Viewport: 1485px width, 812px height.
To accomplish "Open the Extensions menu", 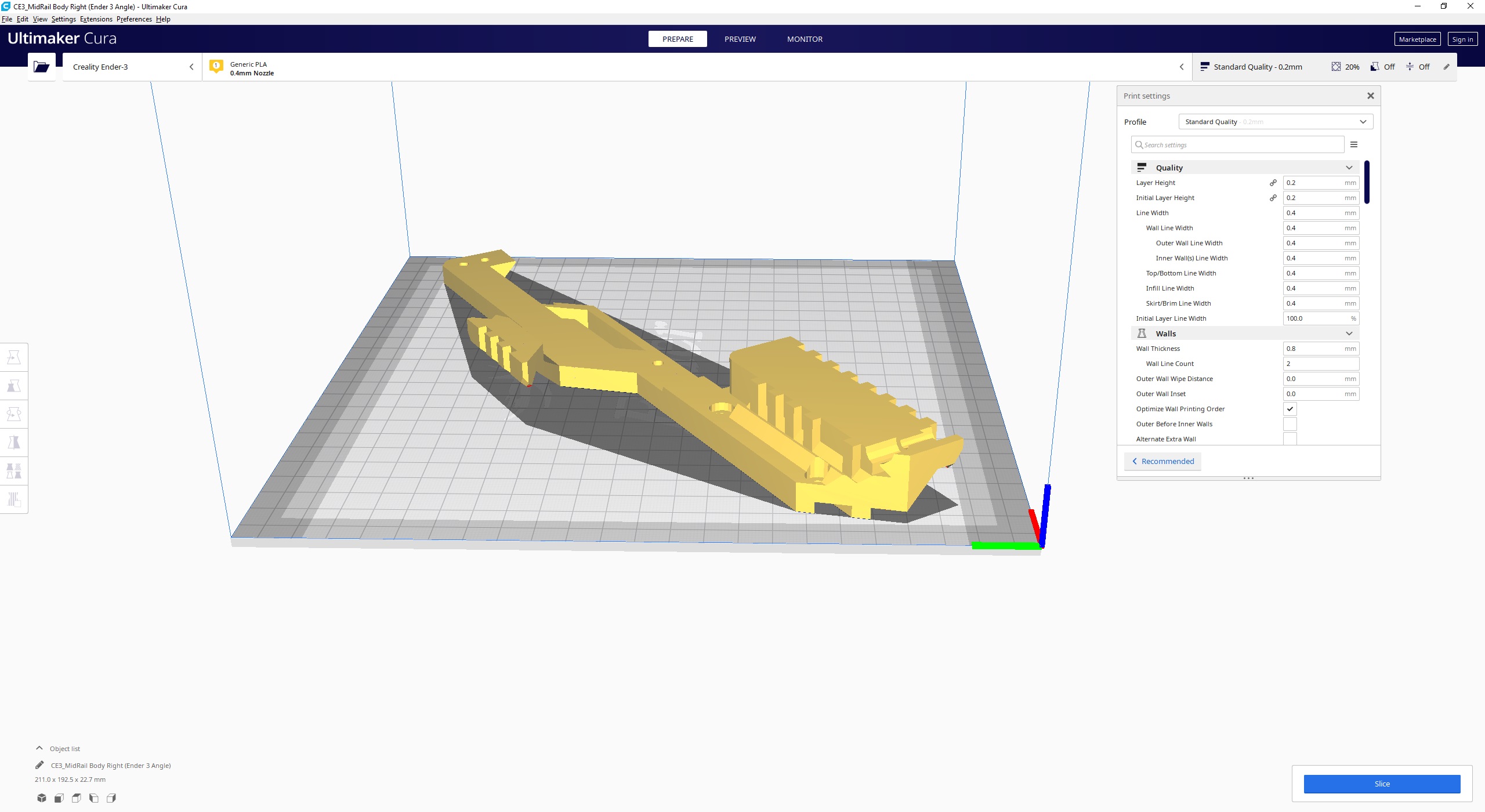I will 96,19.
